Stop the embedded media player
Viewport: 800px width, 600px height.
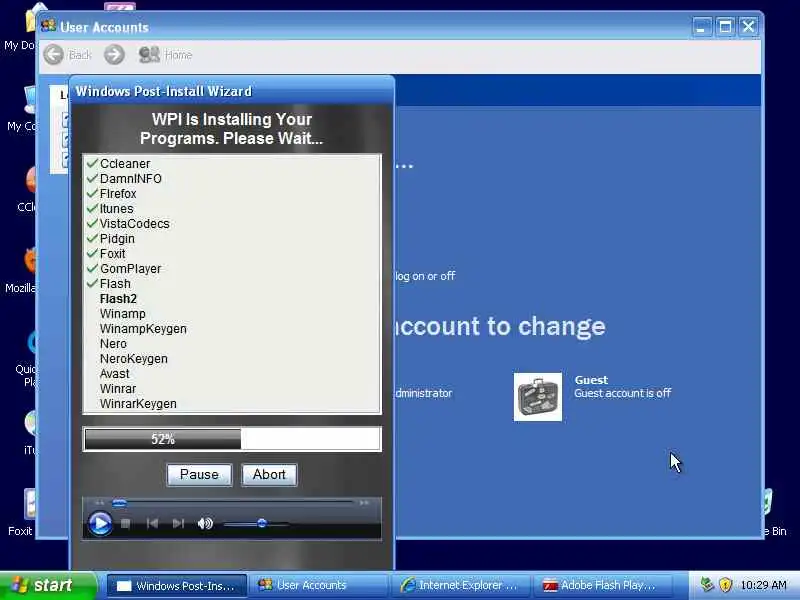(x=126, y=523)
